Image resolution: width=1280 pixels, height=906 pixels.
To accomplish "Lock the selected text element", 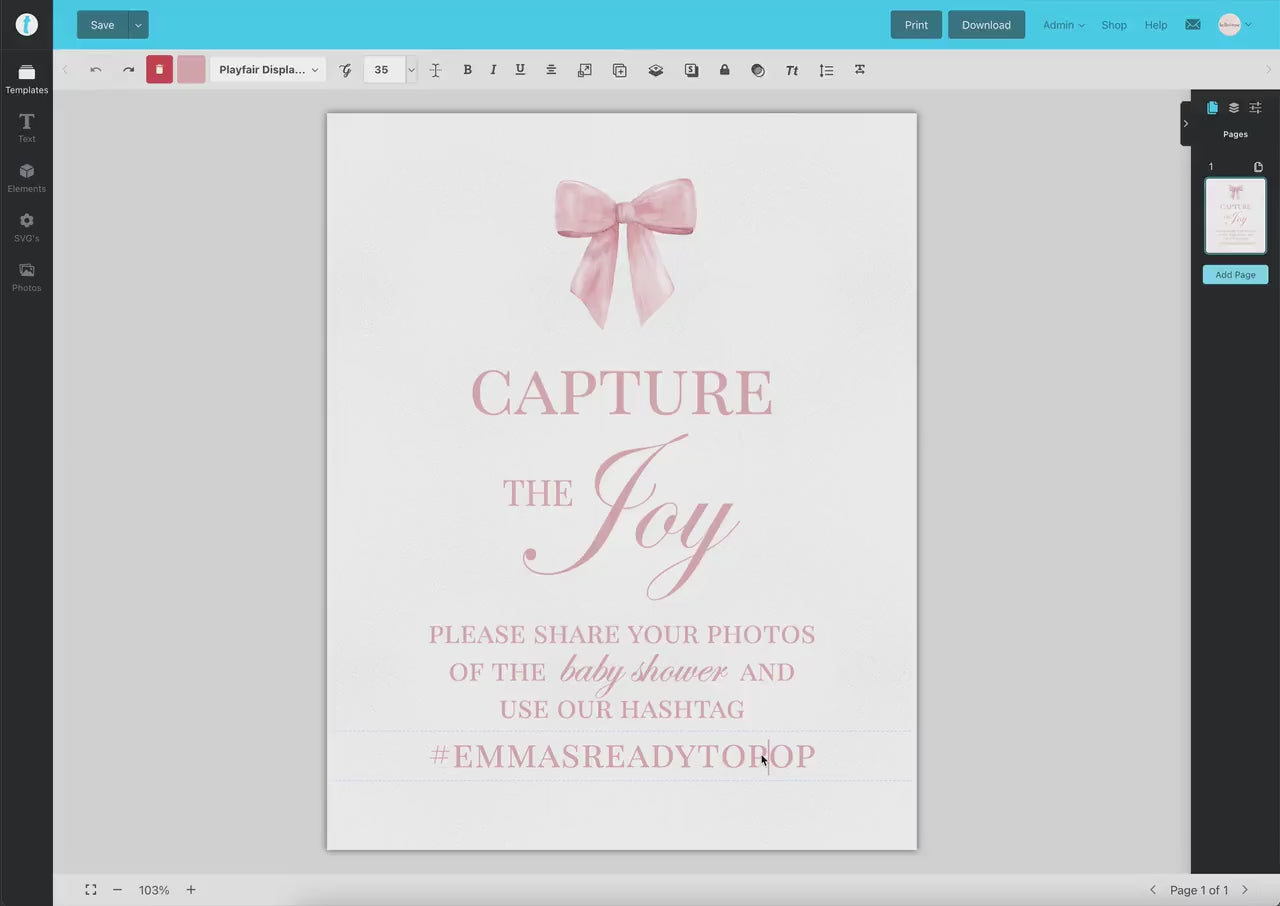I will coord(725,70).
